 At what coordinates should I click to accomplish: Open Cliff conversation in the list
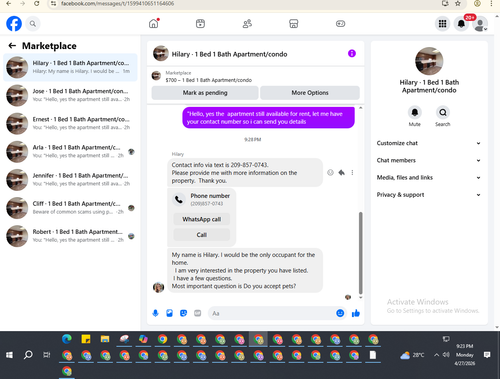point(70,208)
